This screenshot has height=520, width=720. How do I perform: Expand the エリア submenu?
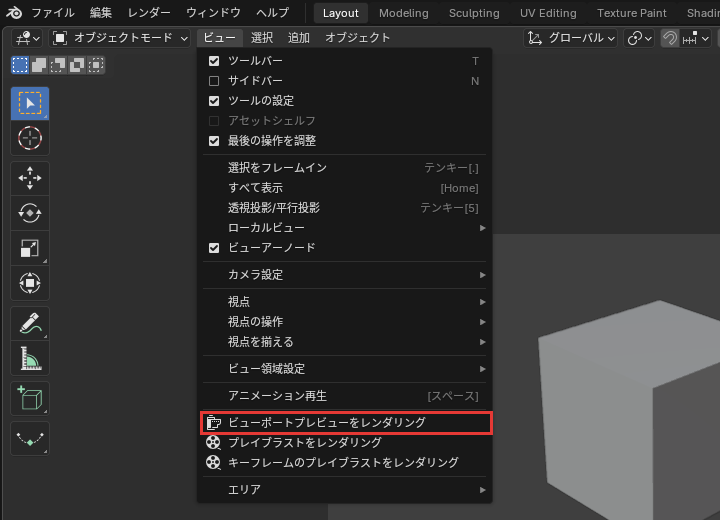[x=344, y=490]
